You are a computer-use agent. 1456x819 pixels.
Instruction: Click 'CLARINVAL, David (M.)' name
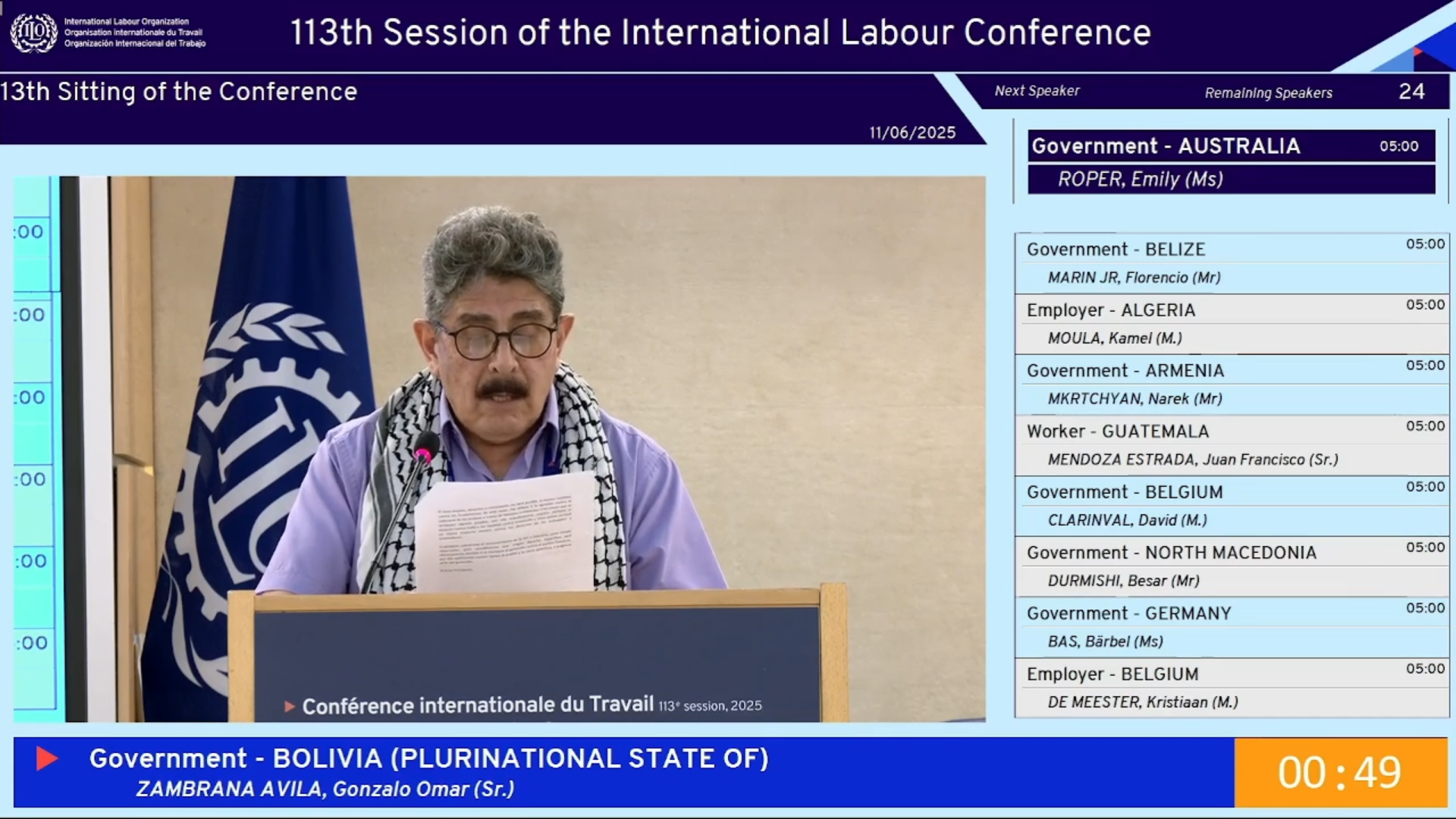(1127, 520)
